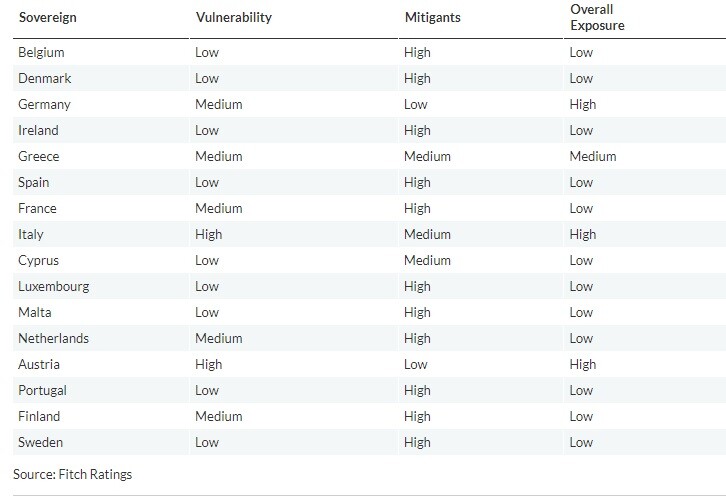Image resolution: width=726 pixels, height=496 pixels.
Task: Click Cyprus's Medium mitigants cell
Action: (427, 260)
